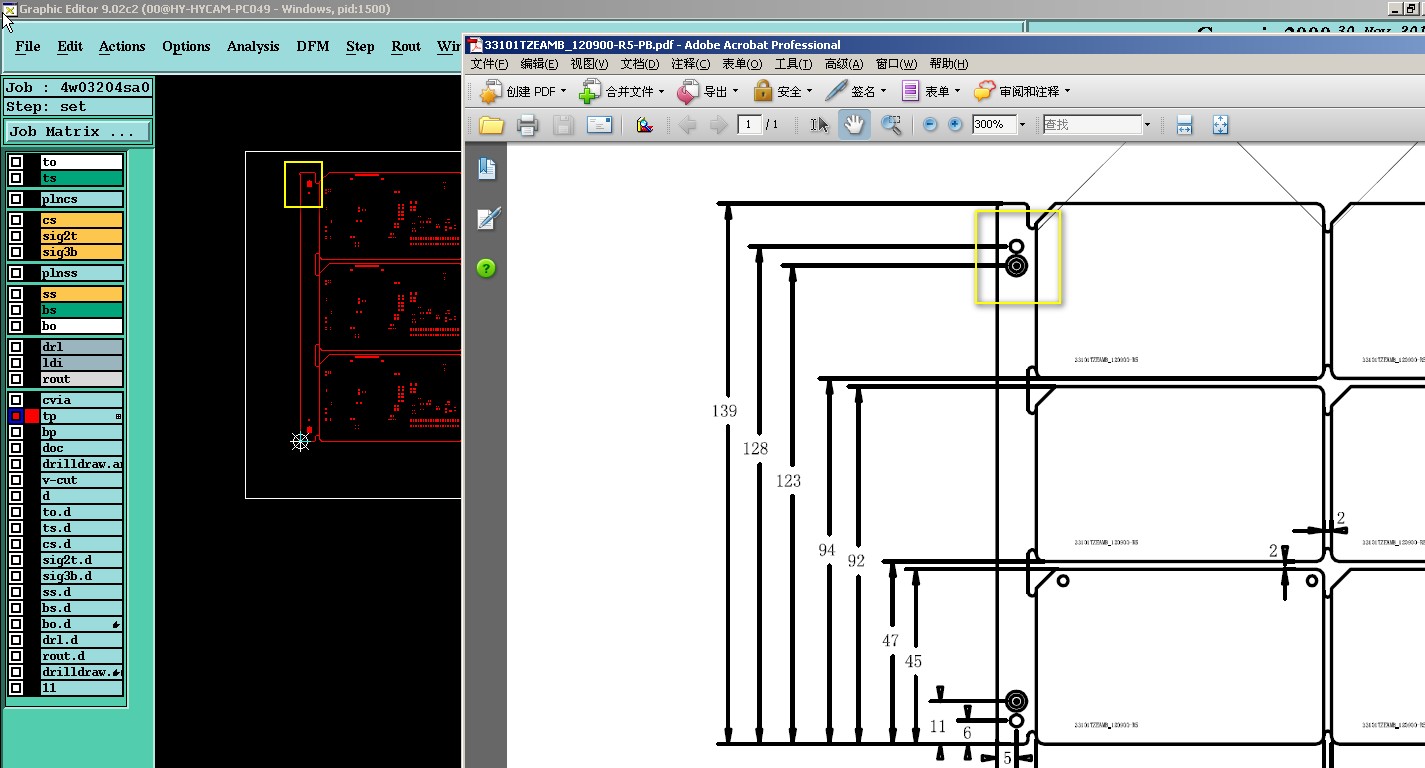Fit page width using scrolling icon

[x=1185, y=125]
